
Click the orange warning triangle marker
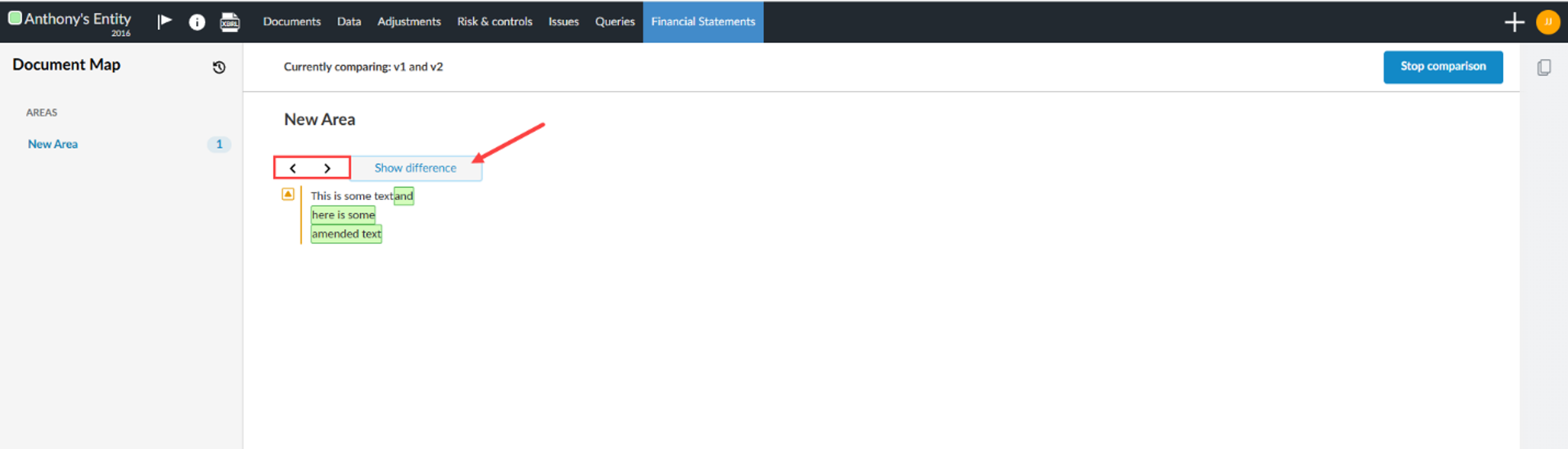[x=288, y=194]
